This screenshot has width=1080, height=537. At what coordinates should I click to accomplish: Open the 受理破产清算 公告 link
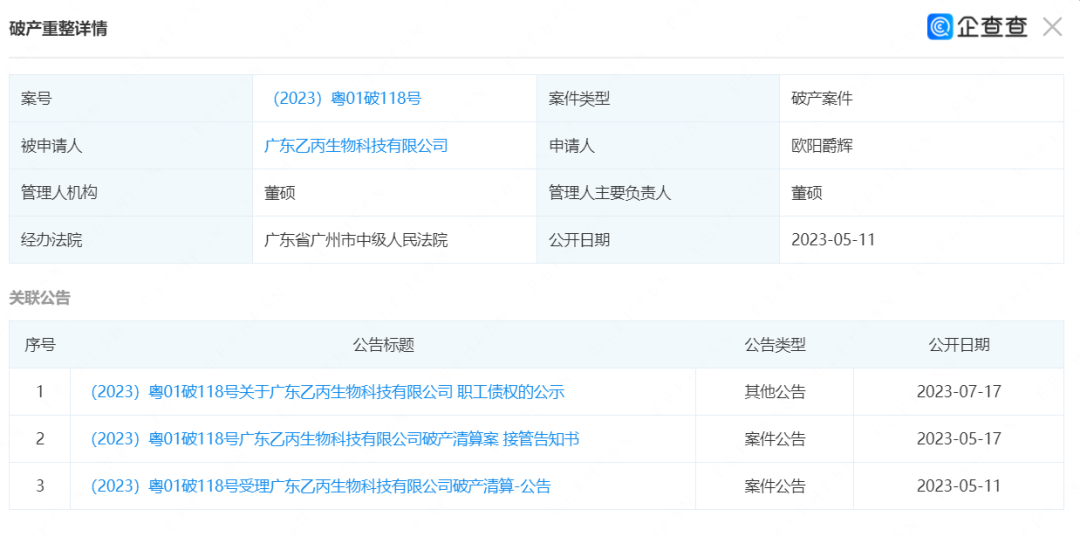[320, 486]
